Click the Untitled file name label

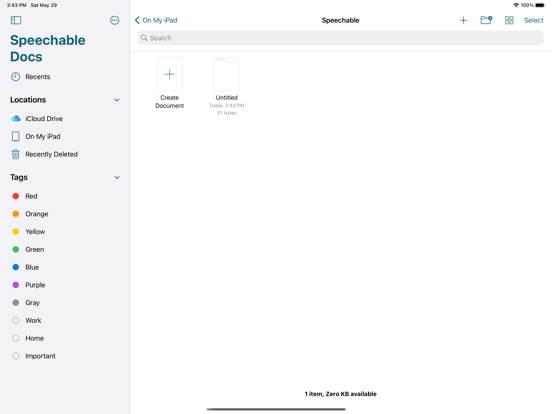tap(227, 98)
